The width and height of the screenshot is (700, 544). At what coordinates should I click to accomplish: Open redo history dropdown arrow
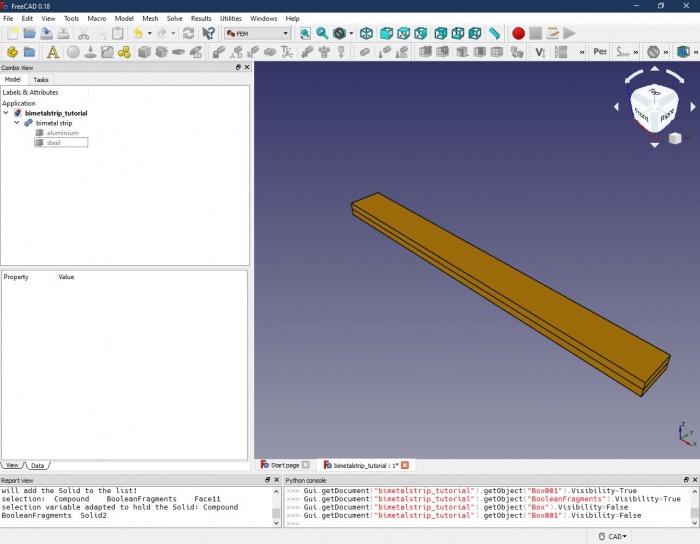173,33
